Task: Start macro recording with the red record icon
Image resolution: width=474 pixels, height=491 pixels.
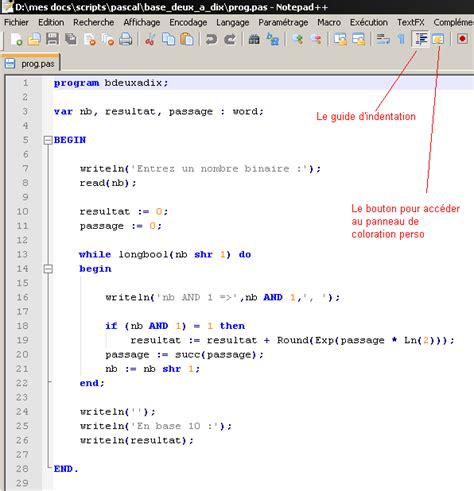Action: point(462,39)
